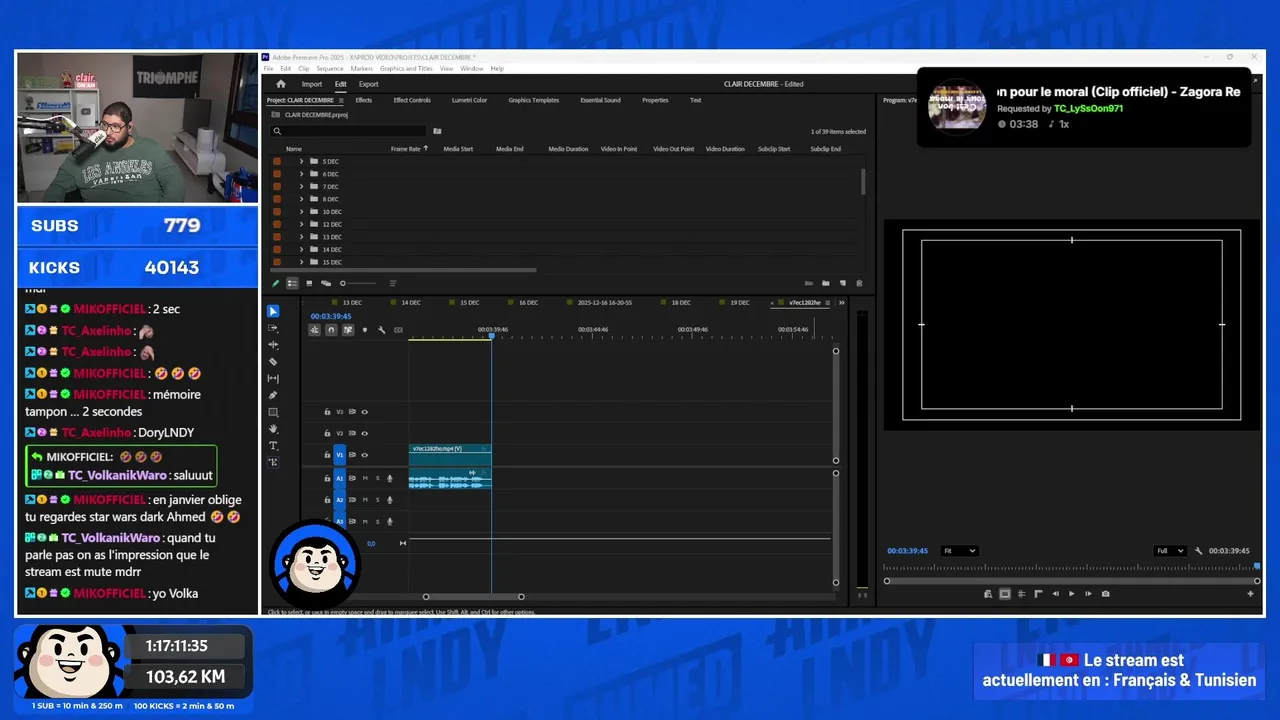Select the Razor tool
The height and width of the screenshot is (720, 1280).
pyautogui.click(x=273, y=362)
